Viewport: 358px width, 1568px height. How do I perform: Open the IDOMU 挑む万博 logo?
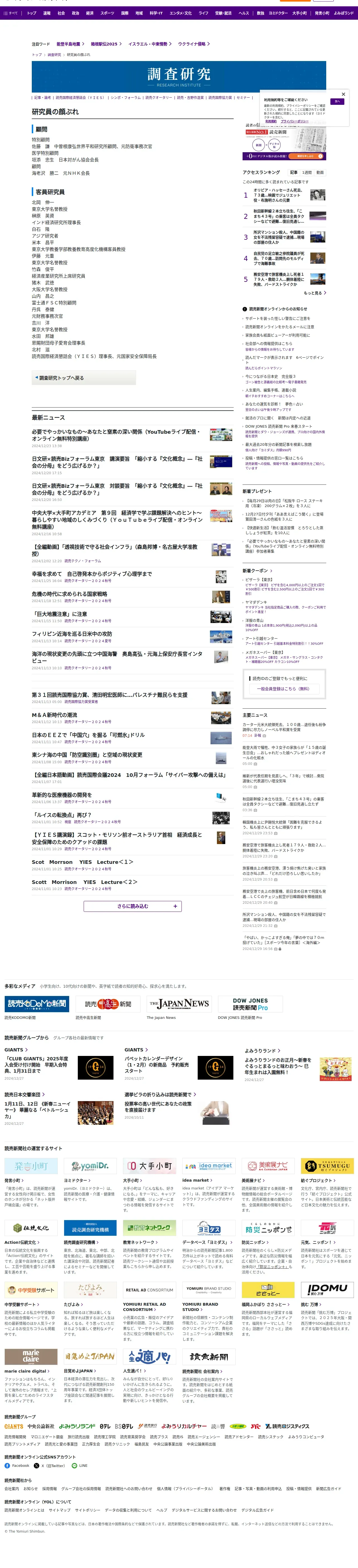click(x=327, y=1289)
